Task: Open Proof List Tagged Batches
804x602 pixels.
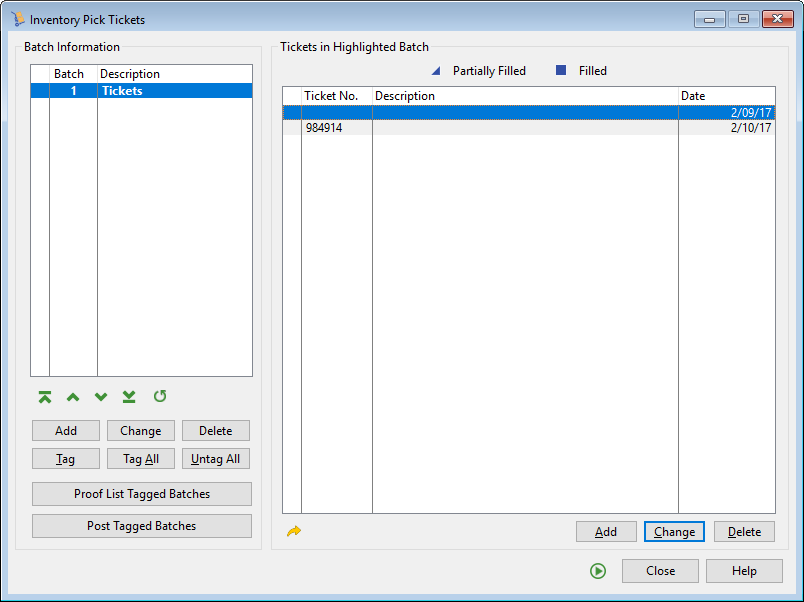Action: [x=142, y=494]
